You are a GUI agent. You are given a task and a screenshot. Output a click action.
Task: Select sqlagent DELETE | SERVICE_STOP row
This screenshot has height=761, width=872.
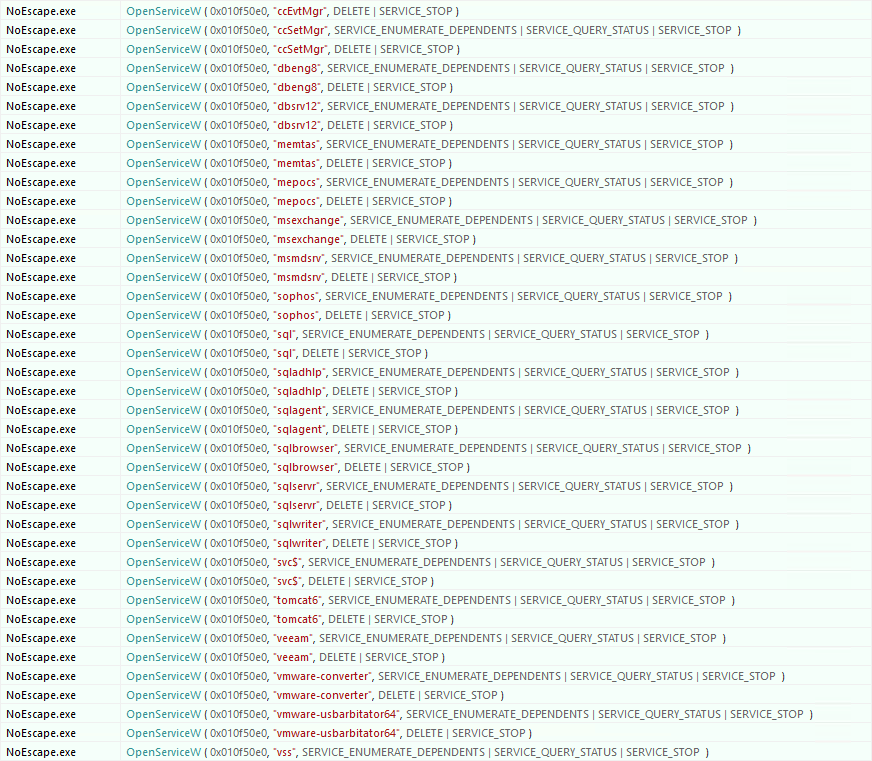(436, 429)
